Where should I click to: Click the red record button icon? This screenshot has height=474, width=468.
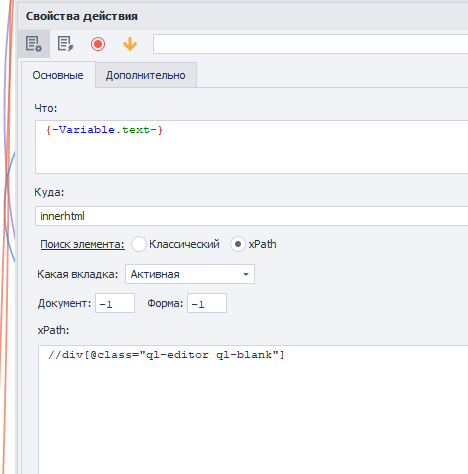coord(98,44)
